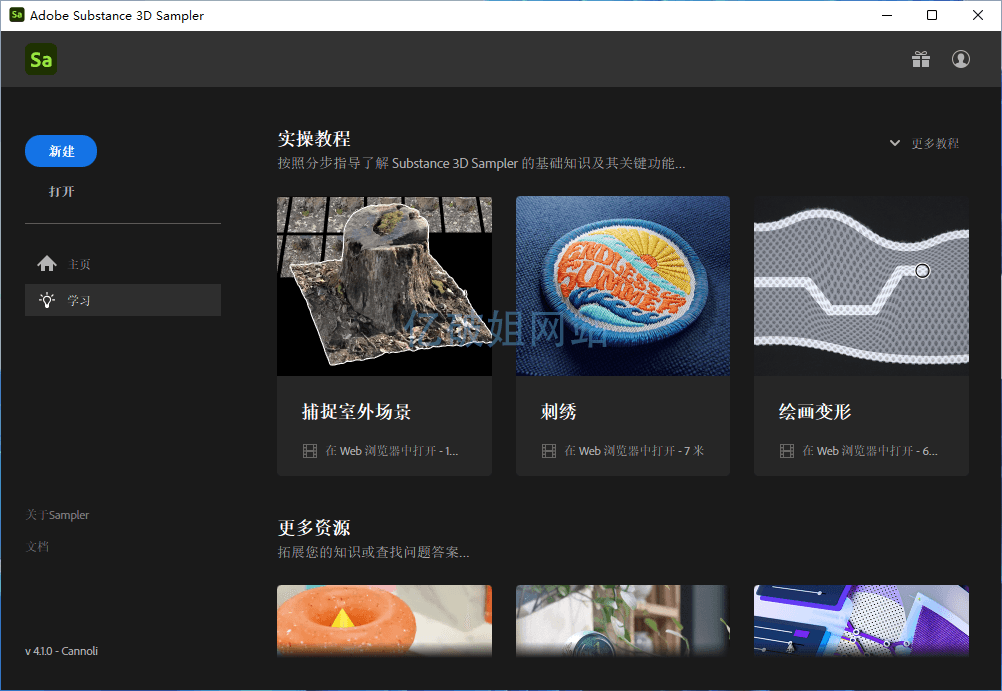Open the 捕捉室外场景 tutorial in Web browser
This screenshot has height=691, width=1002.
coord(392,451)
